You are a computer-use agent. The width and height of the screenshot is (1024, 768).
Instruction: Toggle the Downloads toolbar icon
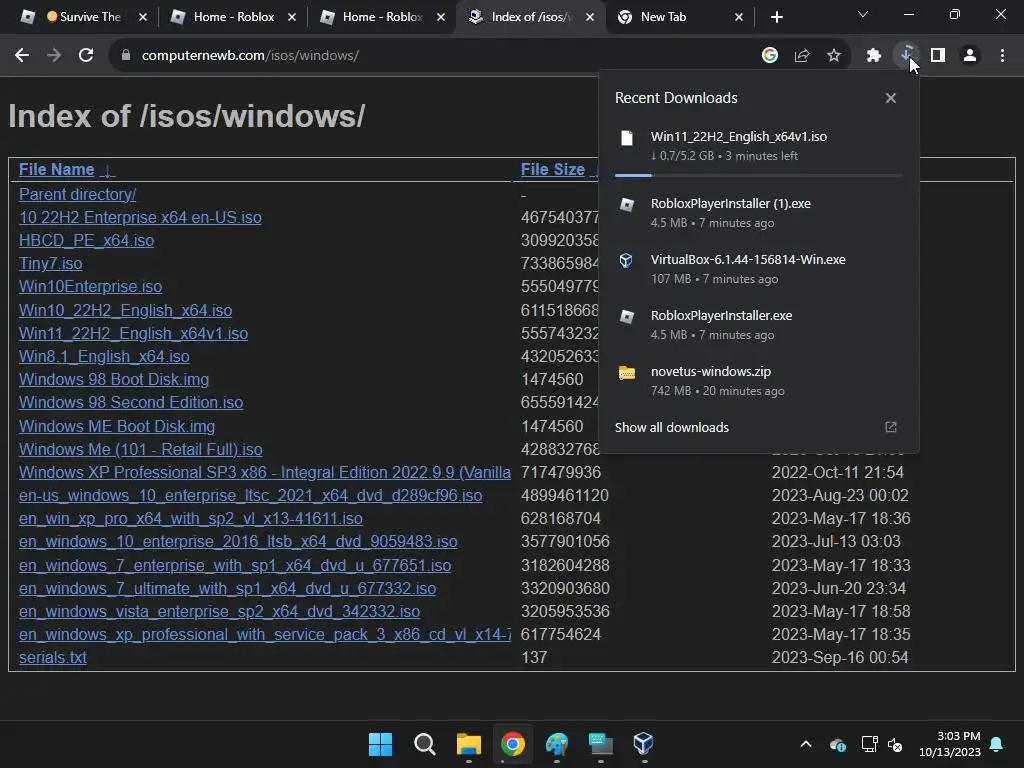pyautogui.click(x=906, y=56)
